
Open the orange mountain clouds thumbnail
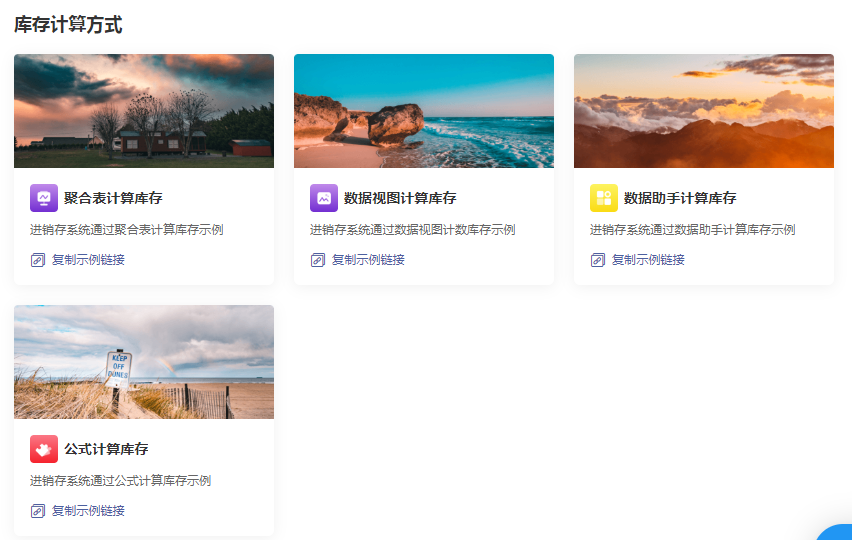click(x=704, y=111)
